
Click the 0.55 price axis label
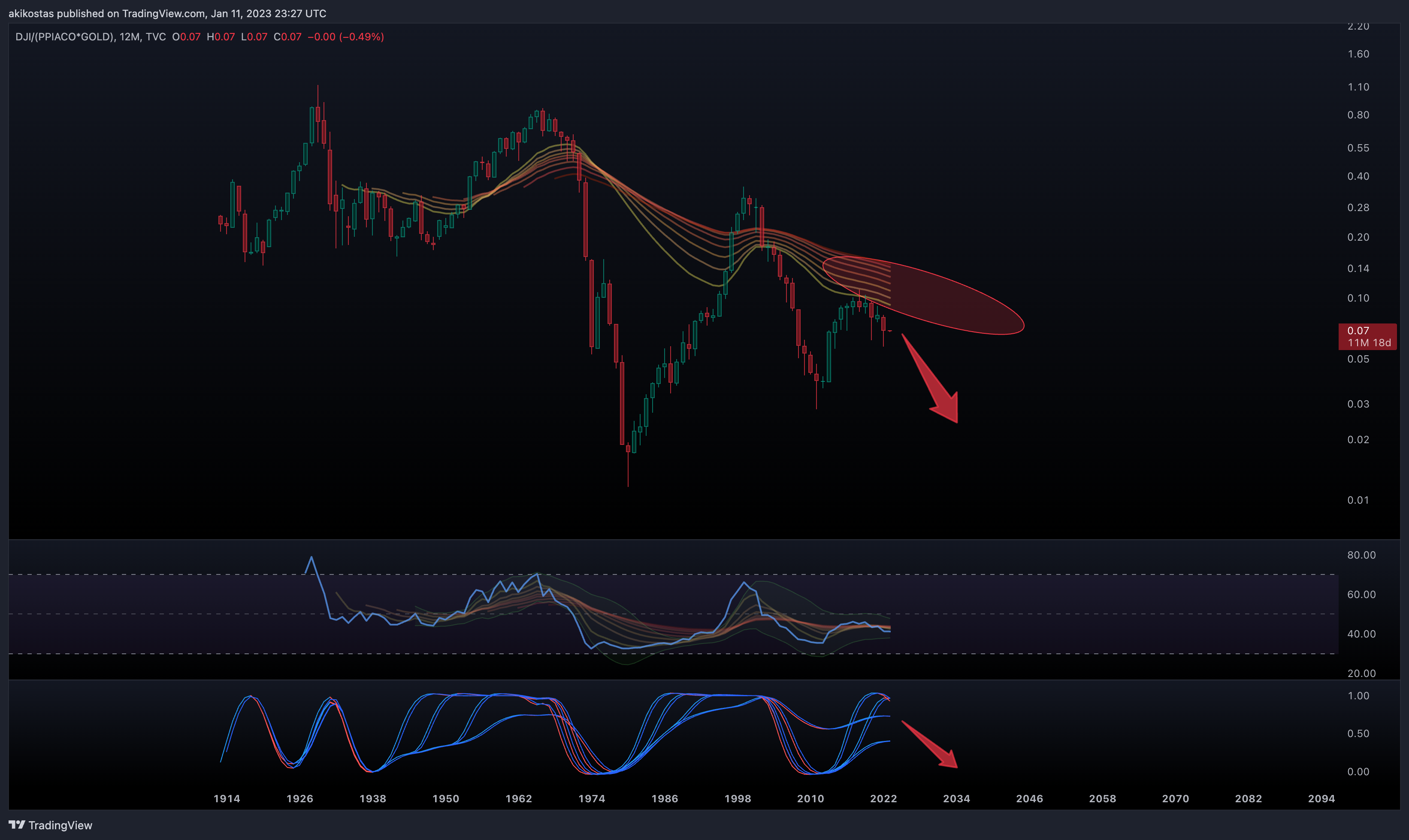1358,148
